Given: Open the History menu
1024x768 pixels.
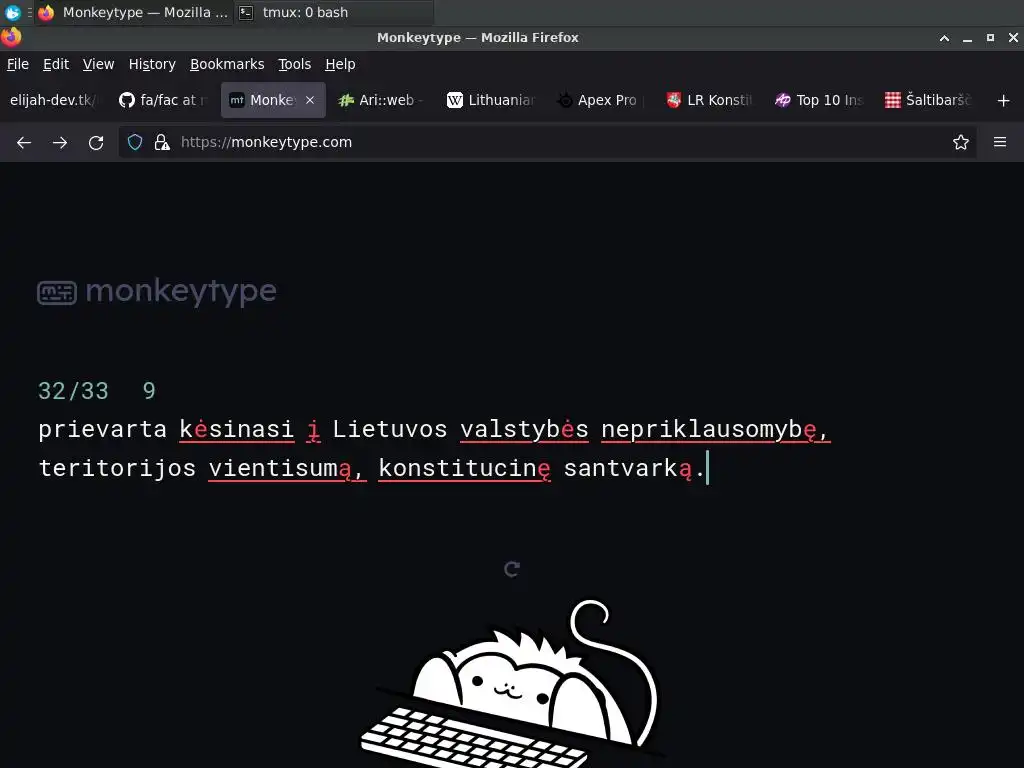Looking at the screenshot, I should 152,64.
